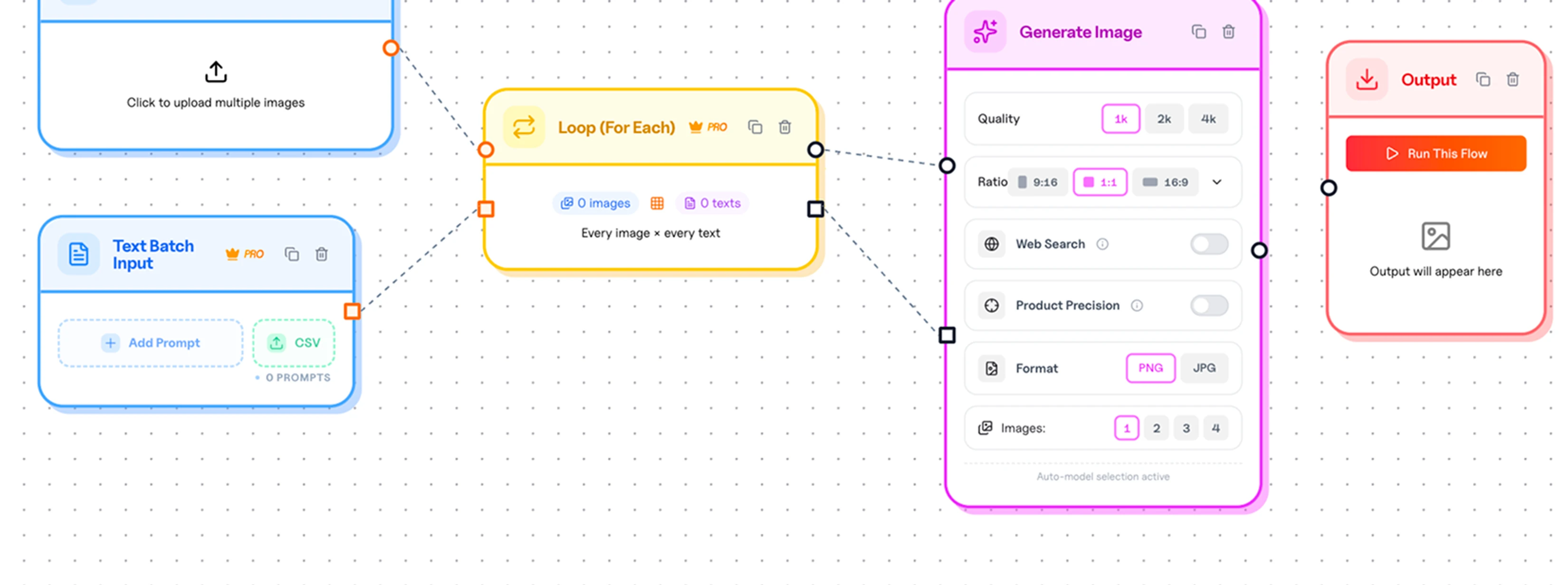Open the Web Search info tooltip icon
Screen dimensions: 1568x585
tap(1102, 244)
